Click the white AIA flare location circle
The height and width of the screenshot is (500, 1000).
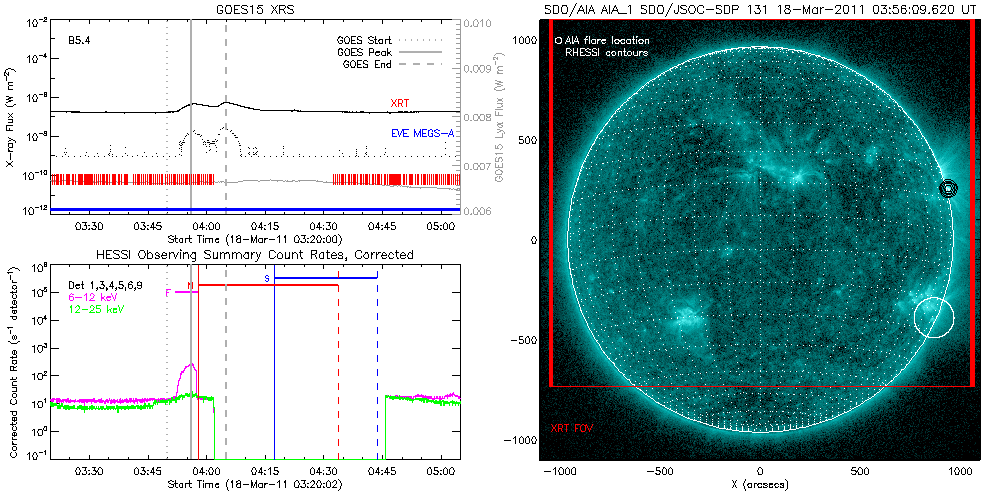pos(934,318)
